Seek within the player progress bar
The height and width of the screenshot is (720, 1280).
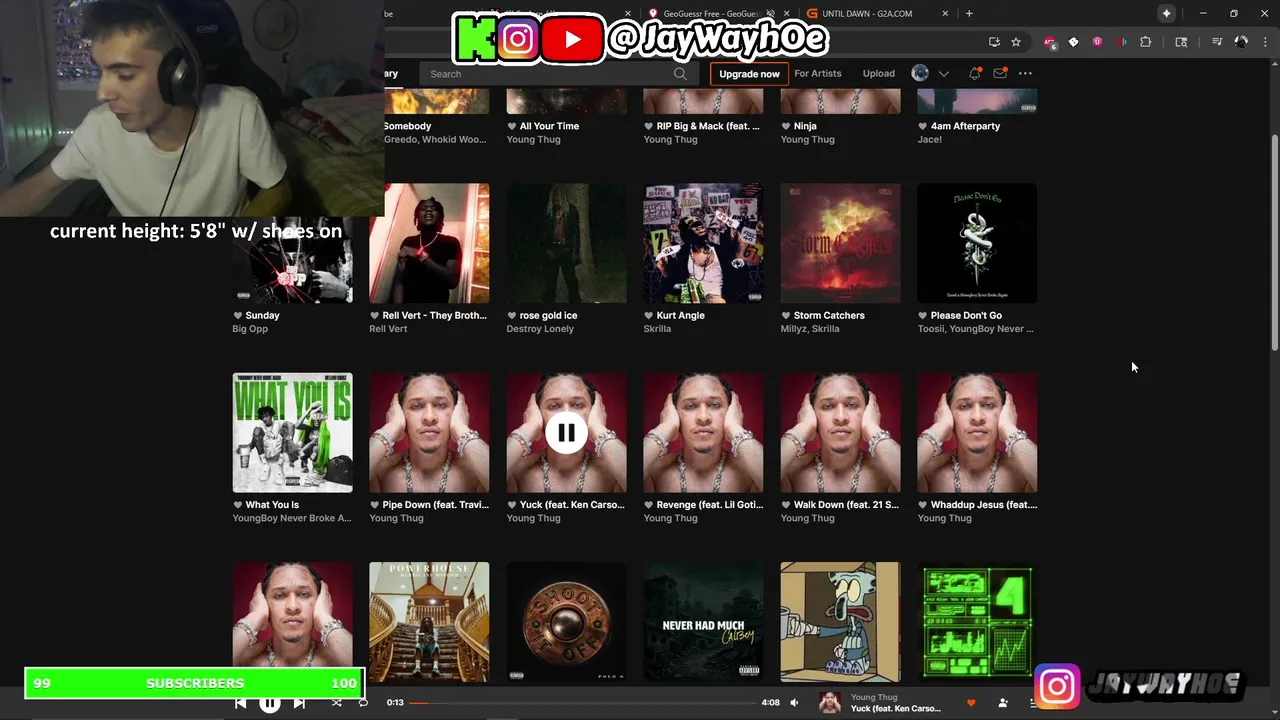click(x=583, y=703)
